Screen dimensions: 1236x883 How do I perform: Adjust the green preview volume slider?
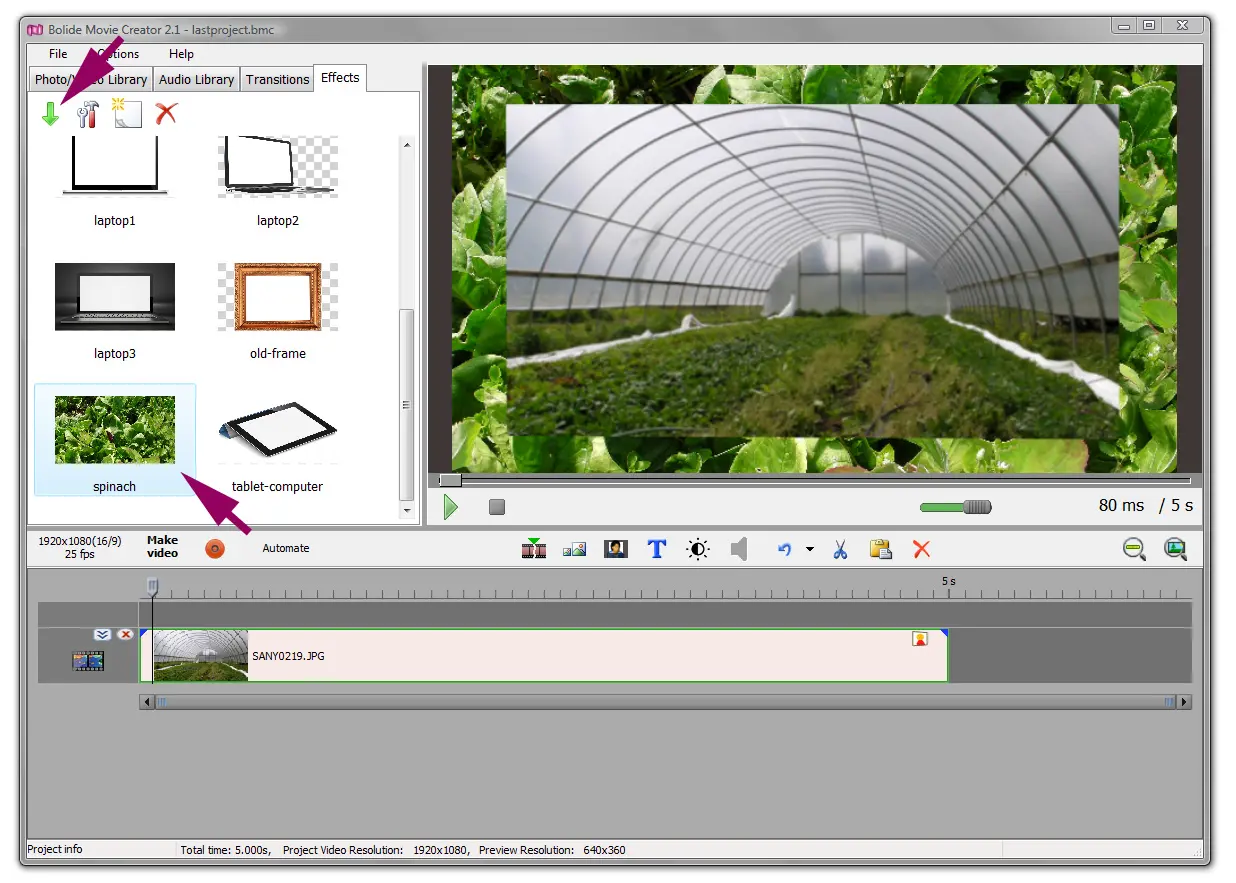tap(955, 507)
